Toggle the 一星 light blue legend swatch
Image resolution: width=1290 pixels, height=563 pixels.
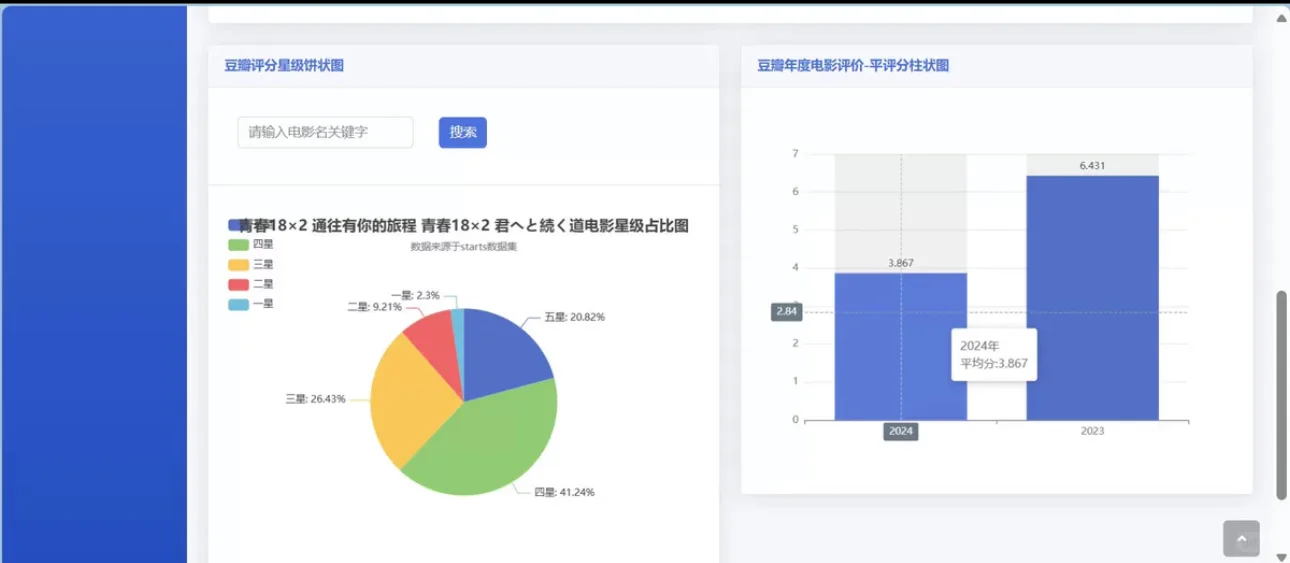(x=238, y=304)
